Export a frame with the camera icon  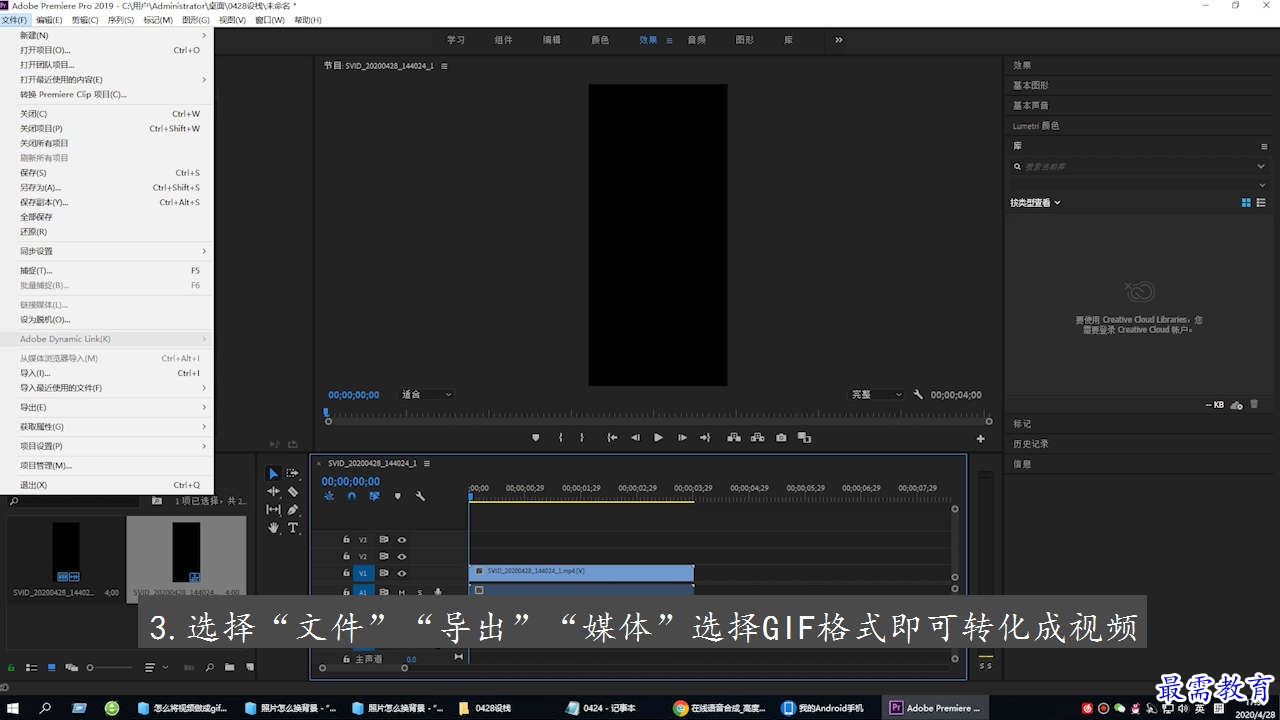coord(781,437)
